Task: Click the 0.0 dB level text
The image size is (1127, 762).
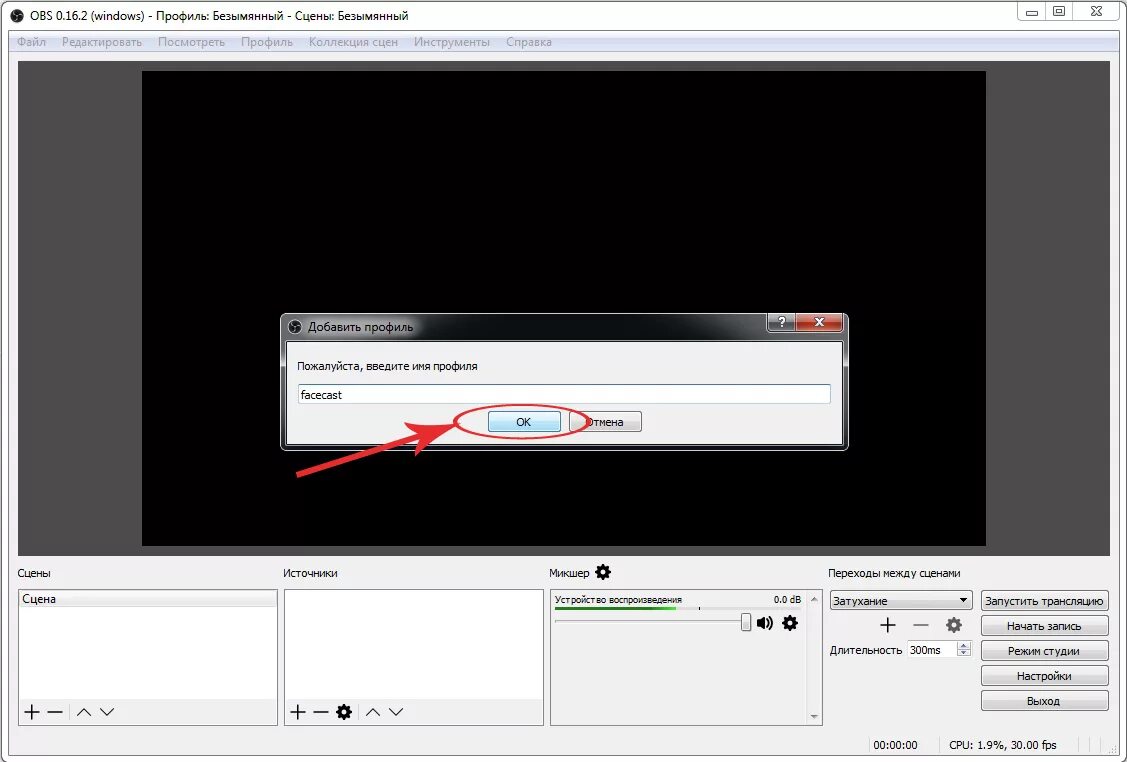Action: pos(787,600)
